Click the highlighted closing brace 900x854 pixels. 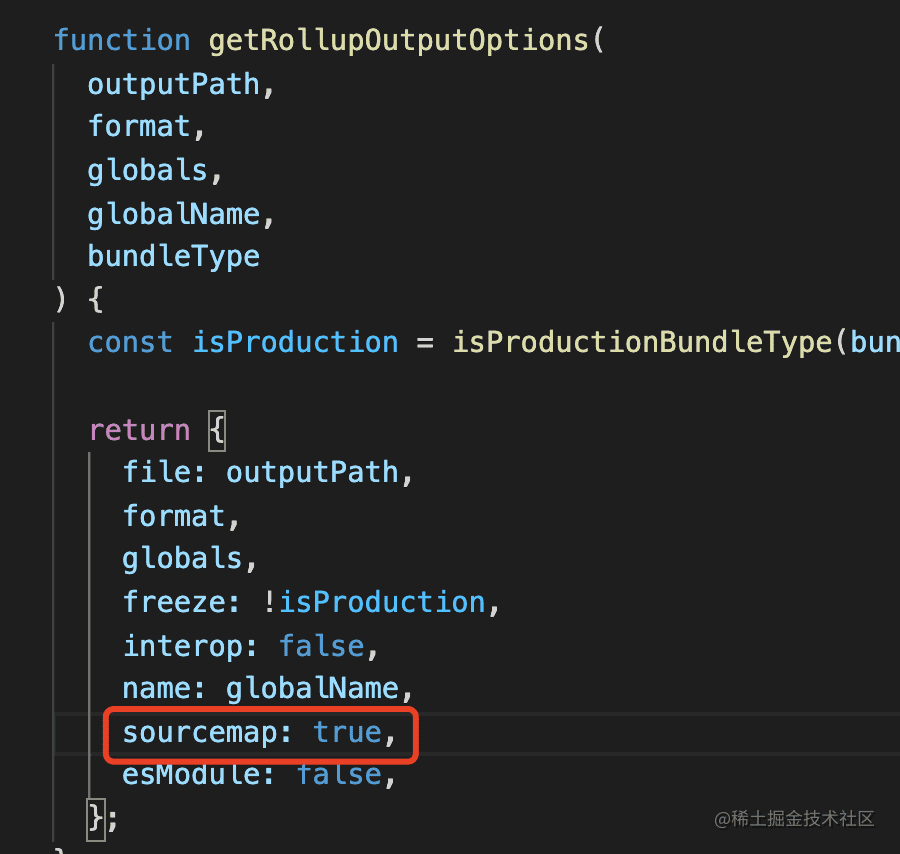point(96,819)
